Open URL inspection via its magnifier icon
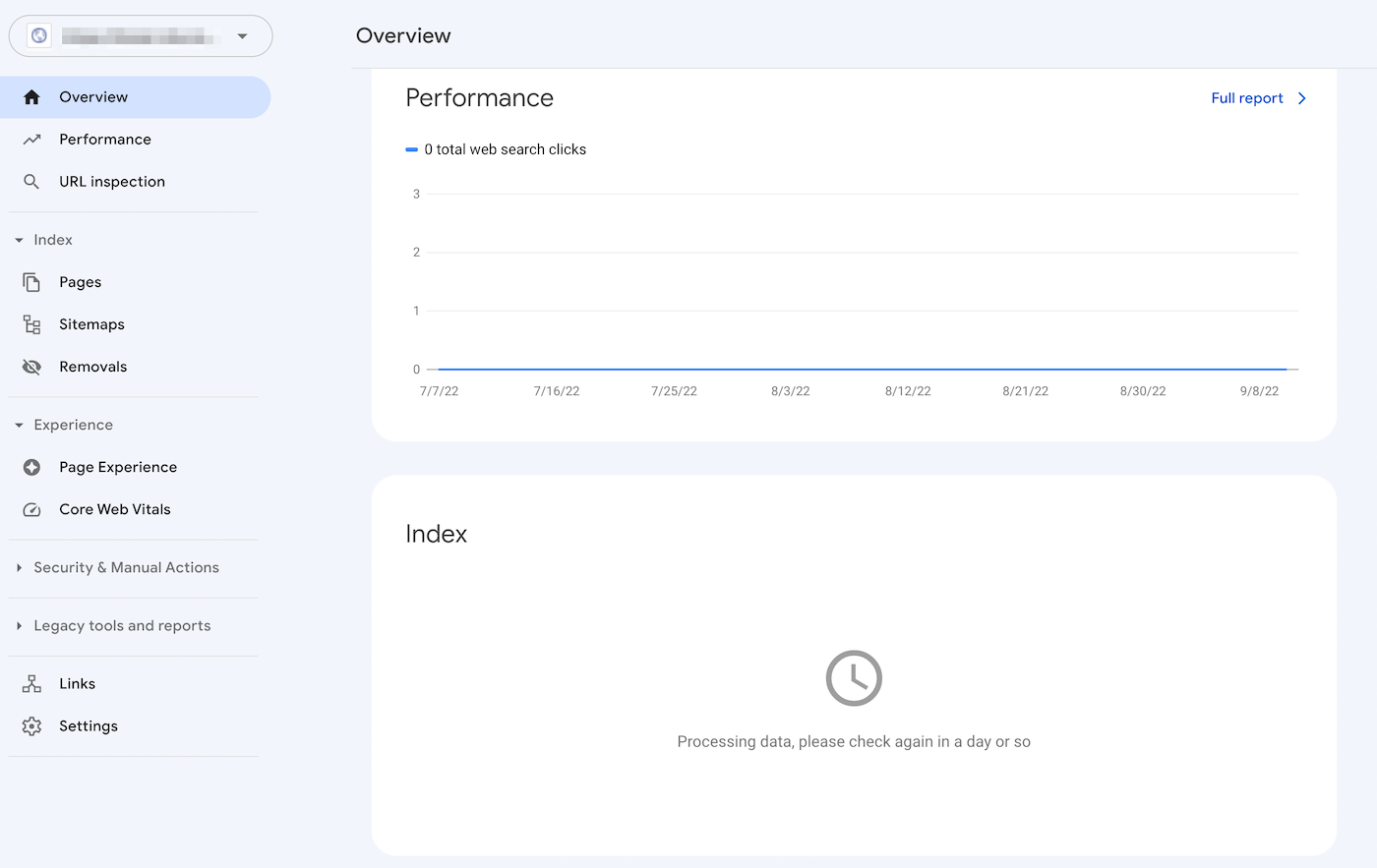The width and height of the screenshot is (1377, 868). click(x=31, y=181)
